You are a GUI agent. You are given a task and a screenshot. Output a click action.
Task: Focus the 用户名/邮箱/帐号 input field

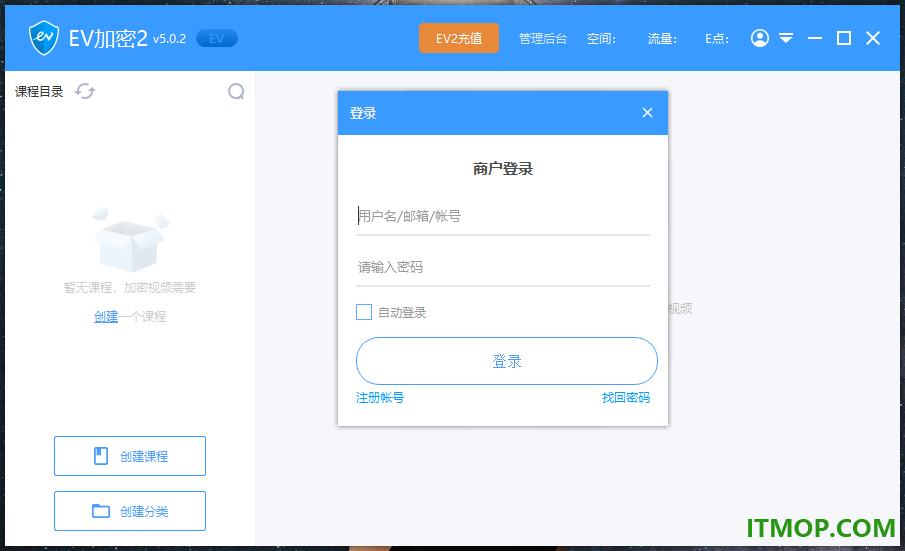503,216
